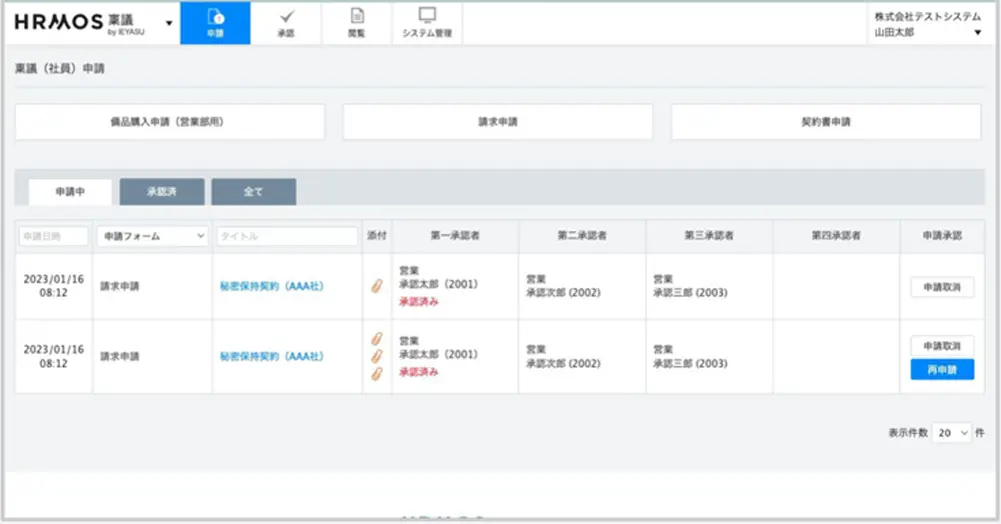Click the bottom paperclip in second row
Viewport: 1001px width, 524px height.
[377, 373]
